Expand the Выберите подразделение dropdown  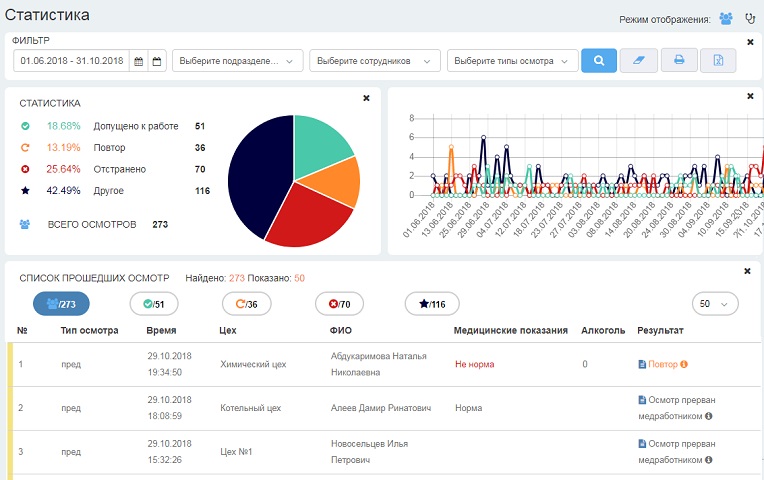238,62
